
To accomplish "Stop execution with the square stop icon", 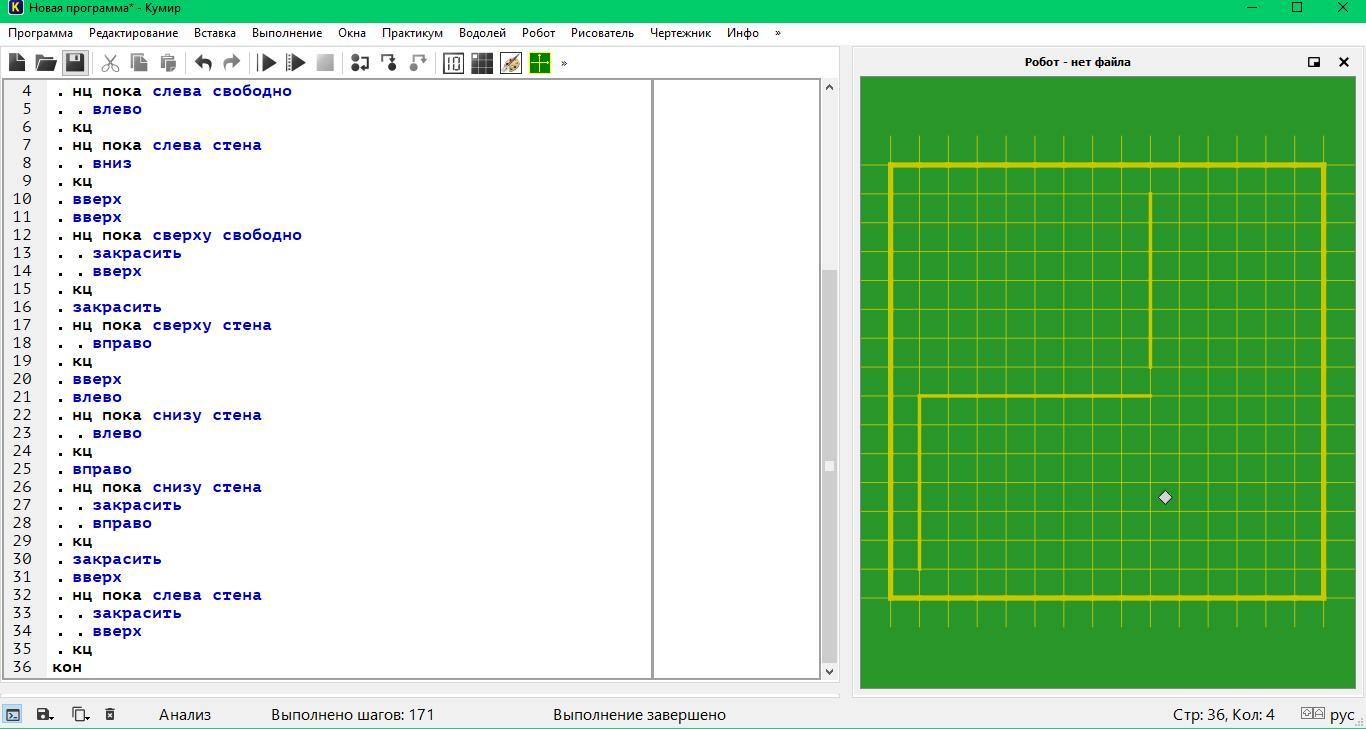I will click(x=325, y=63).
